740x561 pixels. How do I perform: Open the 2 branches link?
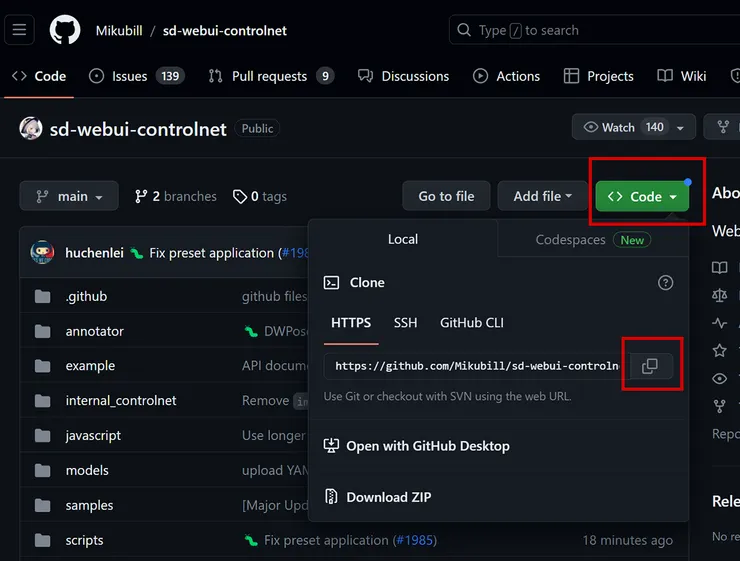pyautogui.click(x=176, y=197)
